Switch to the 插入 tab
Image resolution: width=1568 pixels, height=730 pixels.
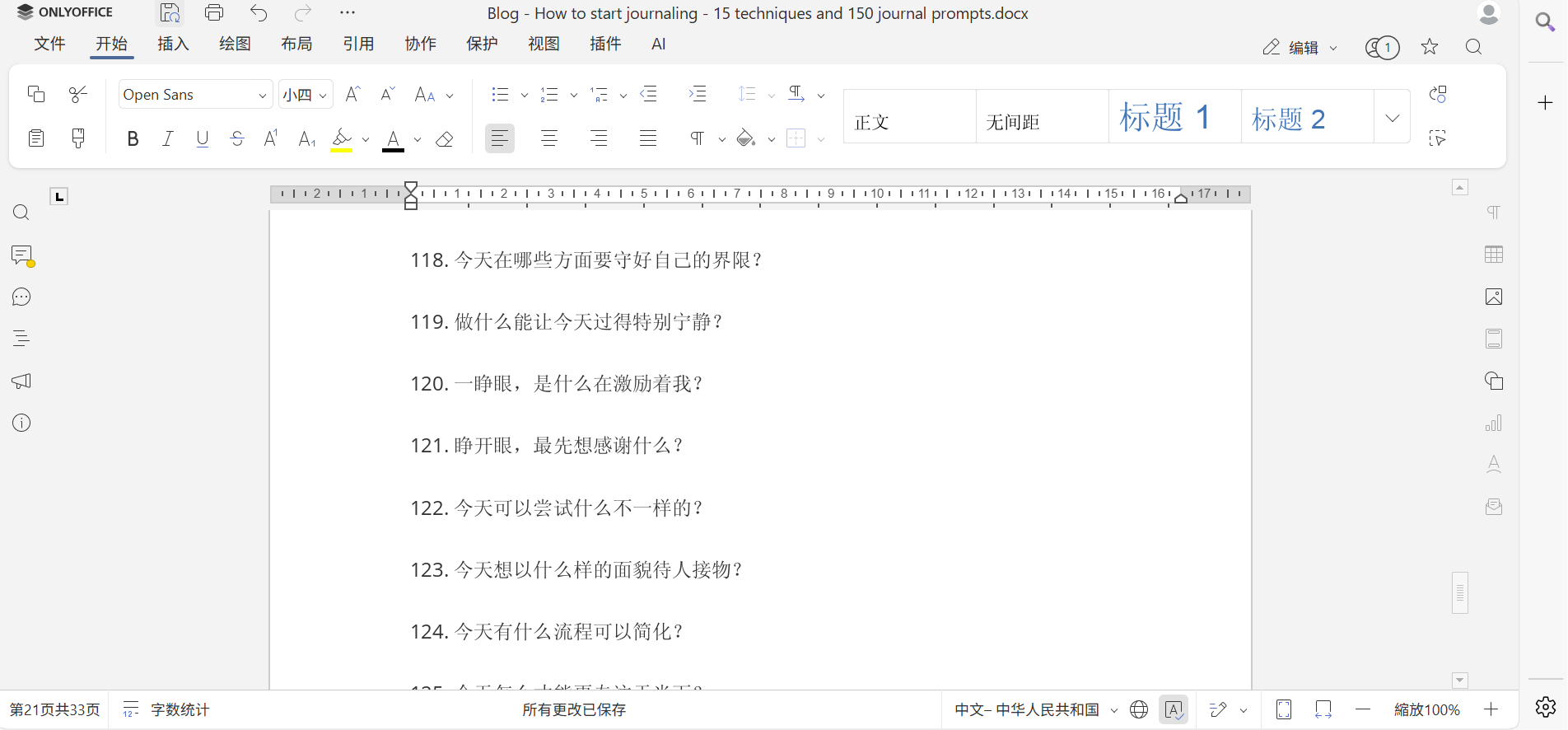point(173,44)
